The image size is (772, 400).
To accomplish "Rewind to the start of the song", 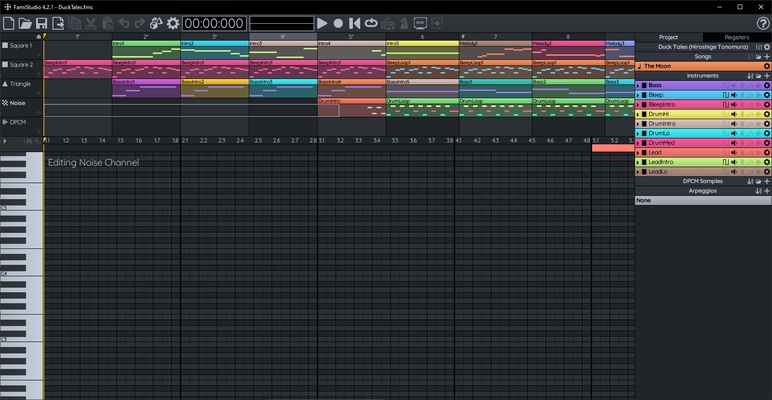I will (x=354, y=23).
